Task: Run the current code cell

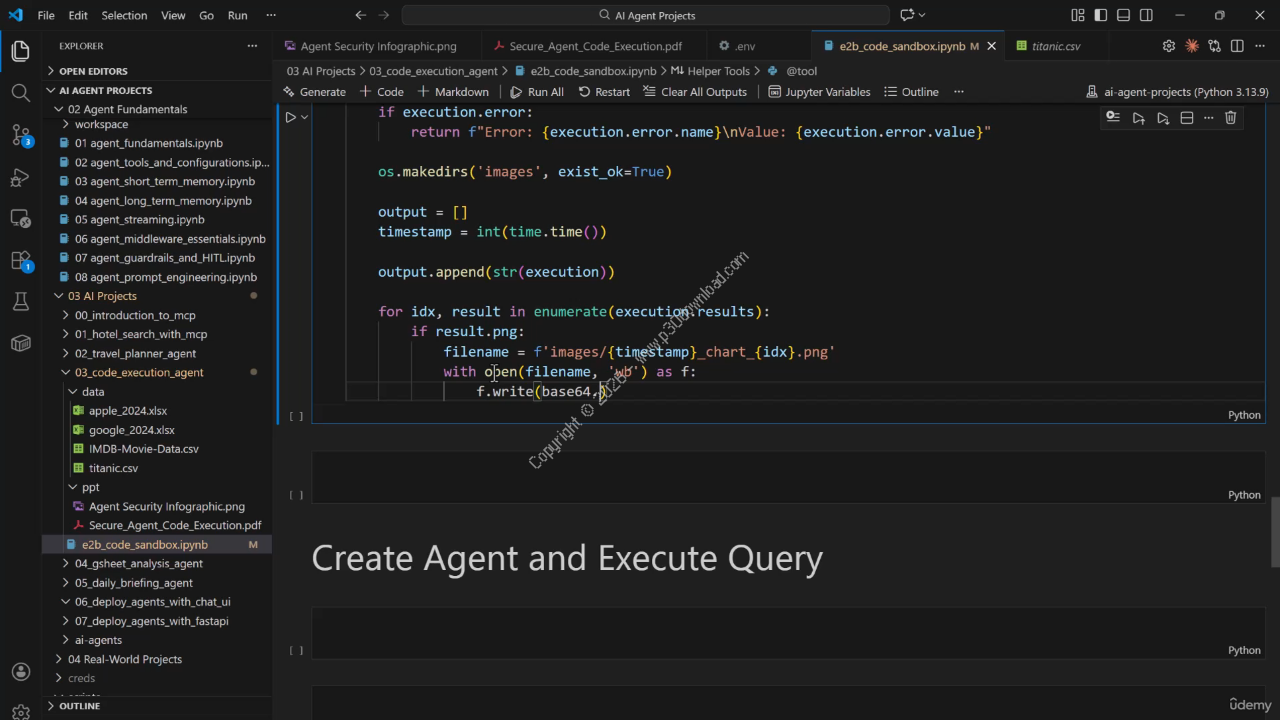Action: (291, 117)
